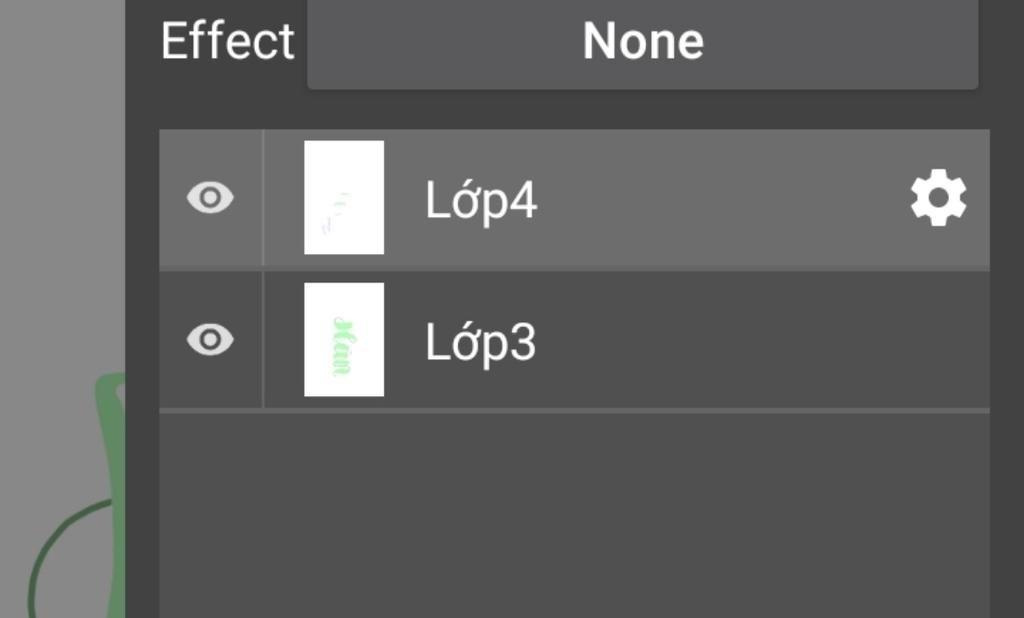Select the Lớp3 layer thumbnail

click(344, 340)
